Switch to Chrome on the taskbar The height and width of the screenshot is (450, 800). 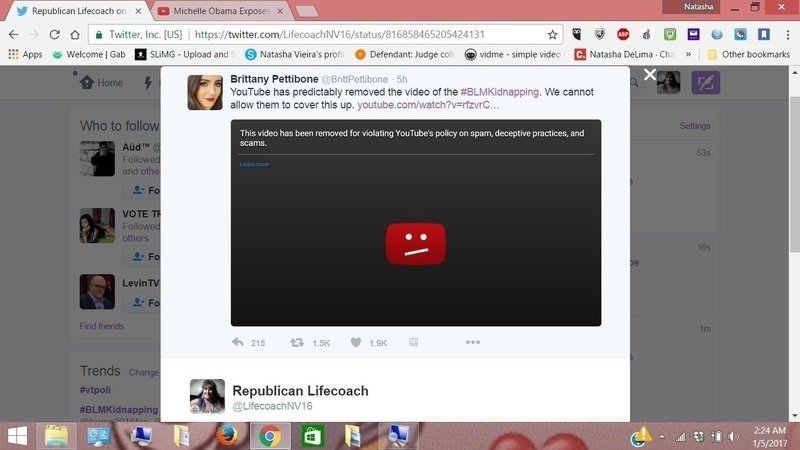[x=270, y=436]
